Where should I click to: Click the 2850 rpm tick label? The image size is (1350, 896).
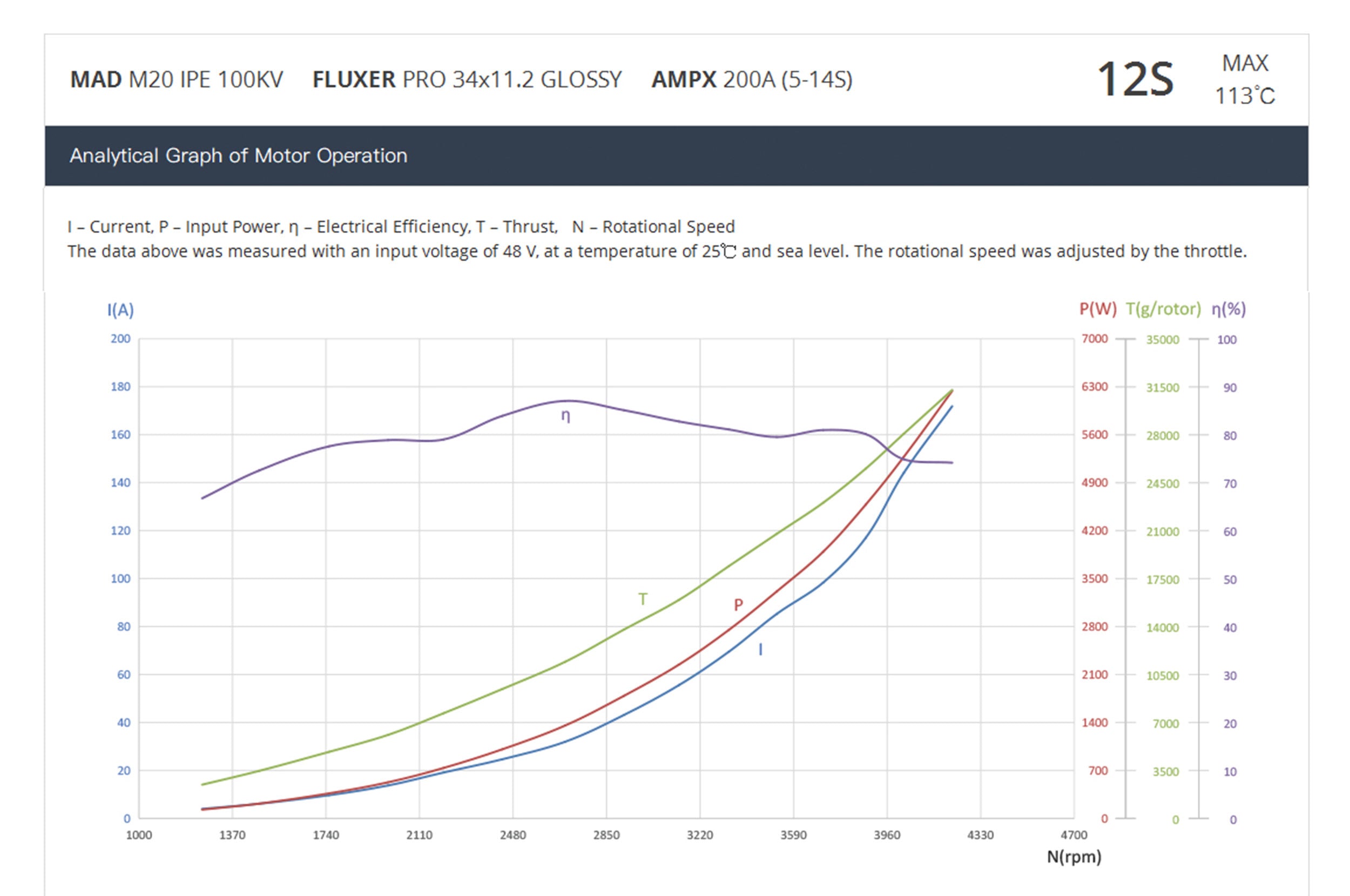point(606,836)
